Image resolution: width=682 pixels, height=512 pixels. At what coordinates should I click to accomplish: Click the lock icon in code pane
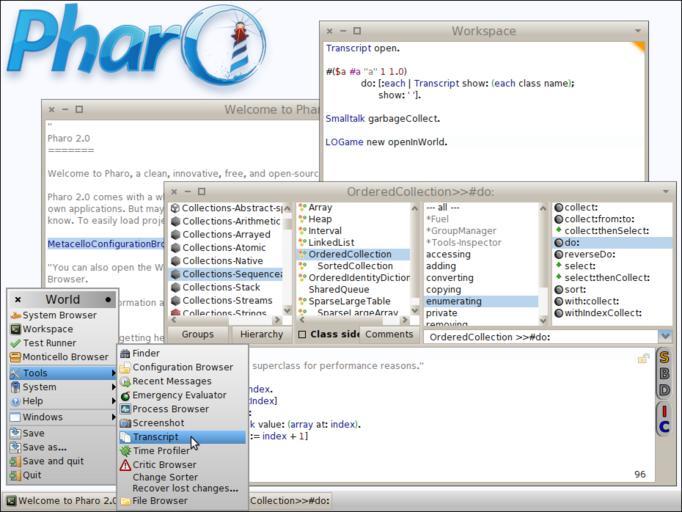(643, 358)
